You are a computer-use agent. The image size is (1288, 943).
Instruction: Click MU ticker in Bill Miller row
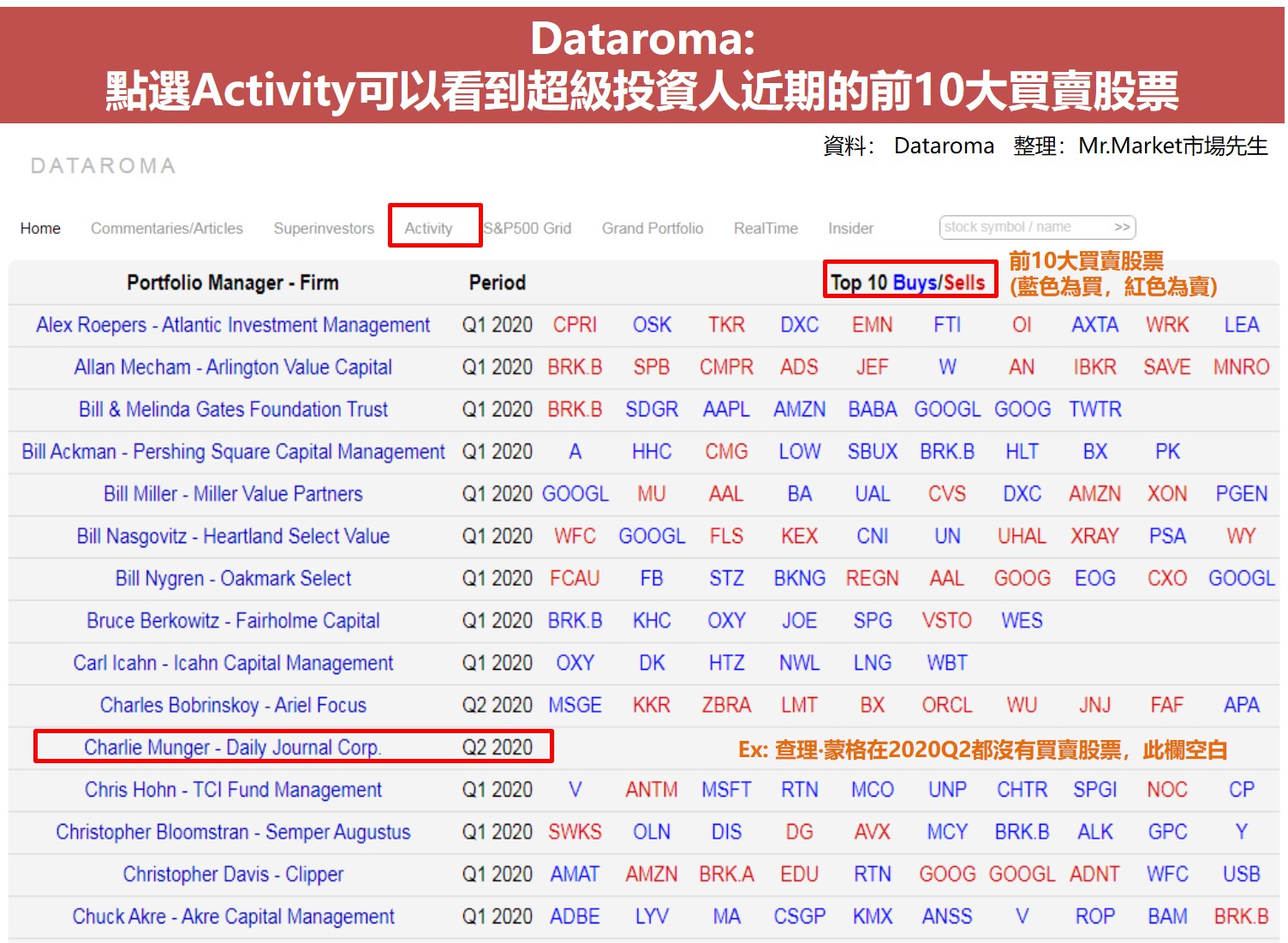pos(652,494)
